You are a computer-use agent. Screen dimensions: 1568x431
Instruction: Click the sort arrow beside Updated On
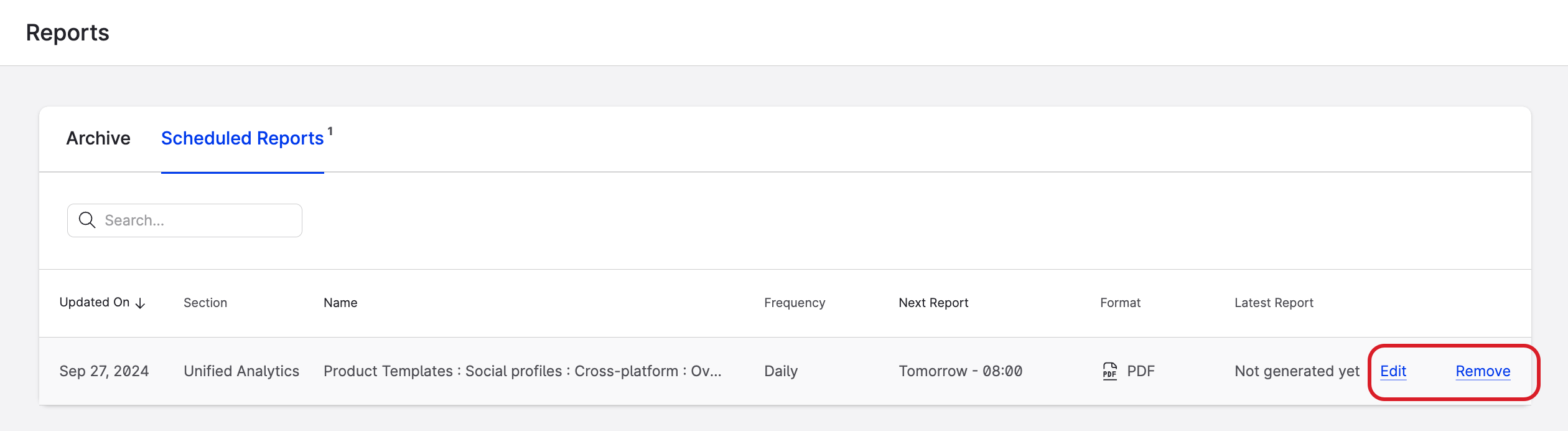(141, 304)
